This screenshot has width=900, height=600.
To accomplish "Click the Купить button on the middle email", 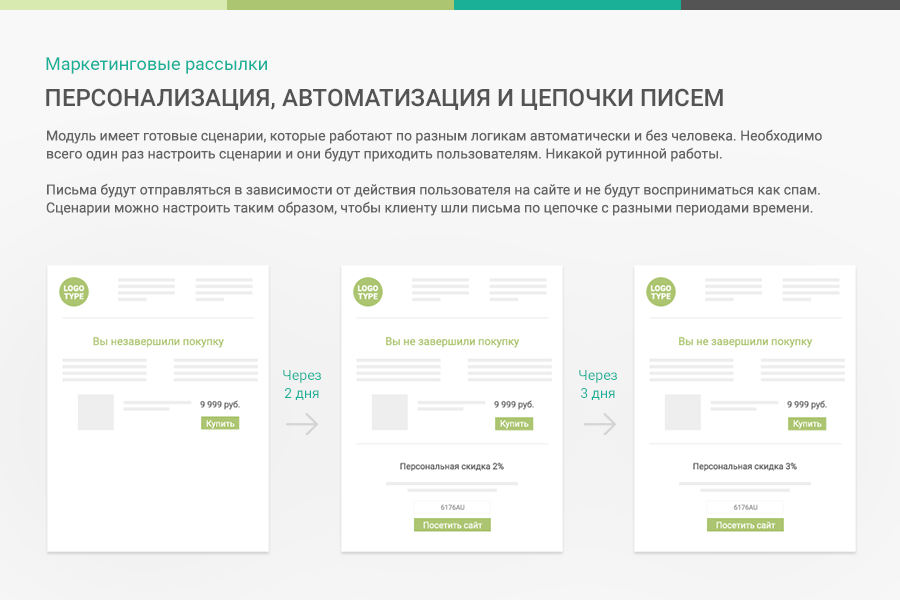I will 513,423.
